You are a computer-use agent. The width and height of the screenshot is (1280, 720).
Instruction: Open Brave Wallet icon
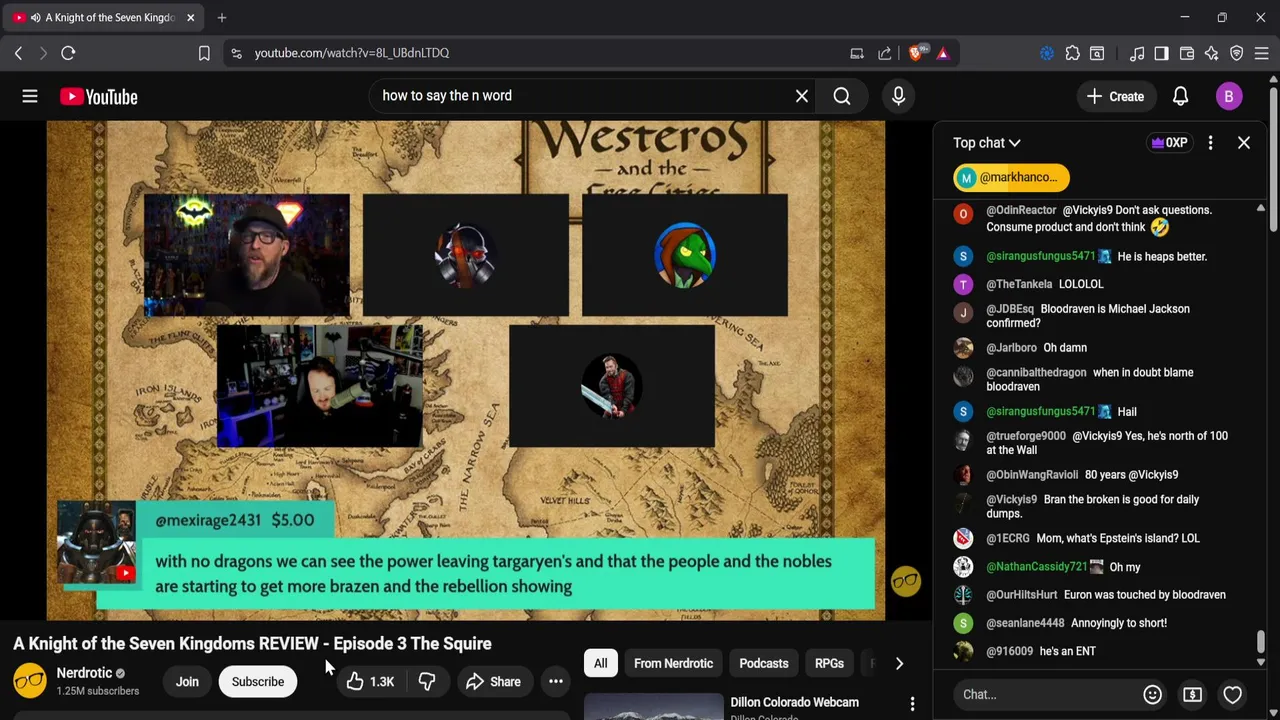pyautogui.click(x=1187, y=53)
